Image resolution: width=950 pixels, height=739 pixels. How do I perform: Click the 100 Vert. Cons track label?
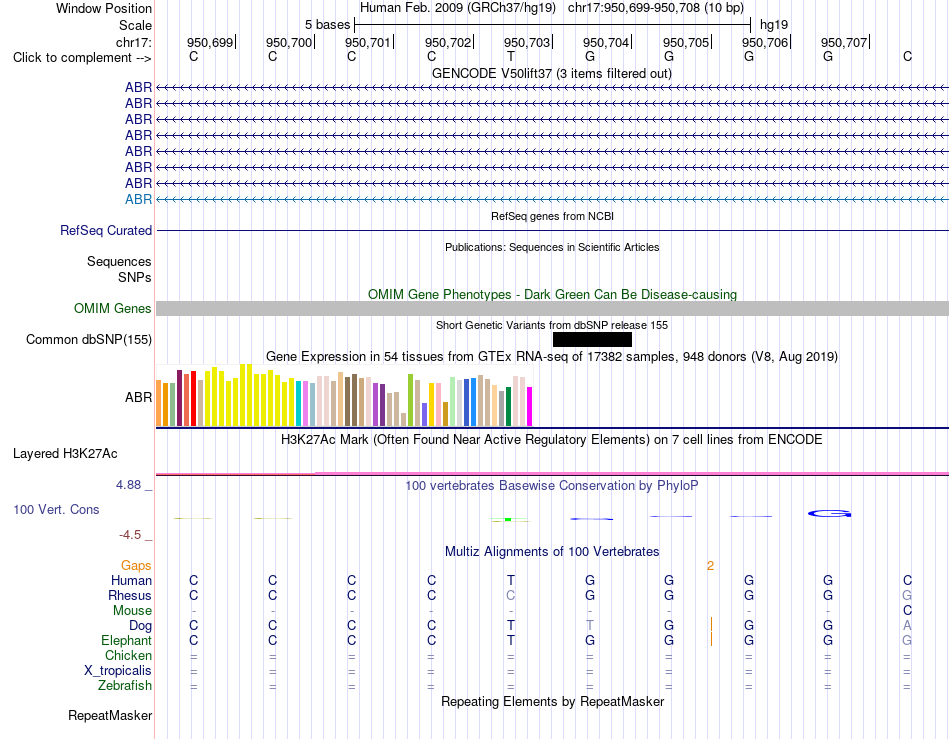coord(56,509)
